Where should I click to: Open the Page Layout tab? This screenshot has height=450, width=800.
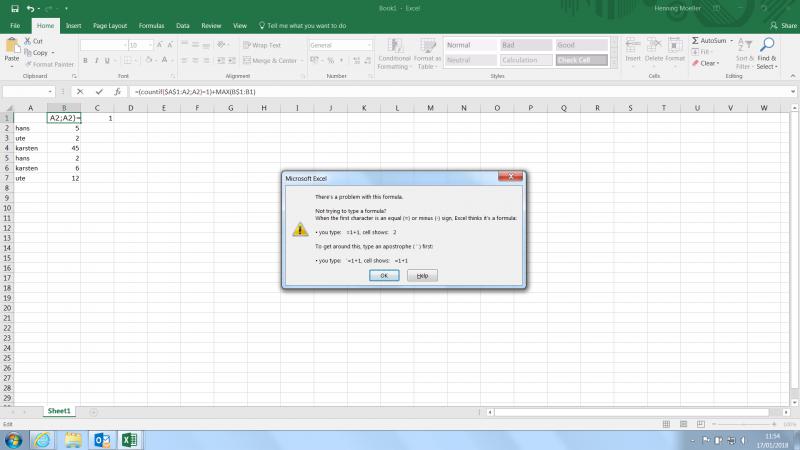(x=110, y=26)
